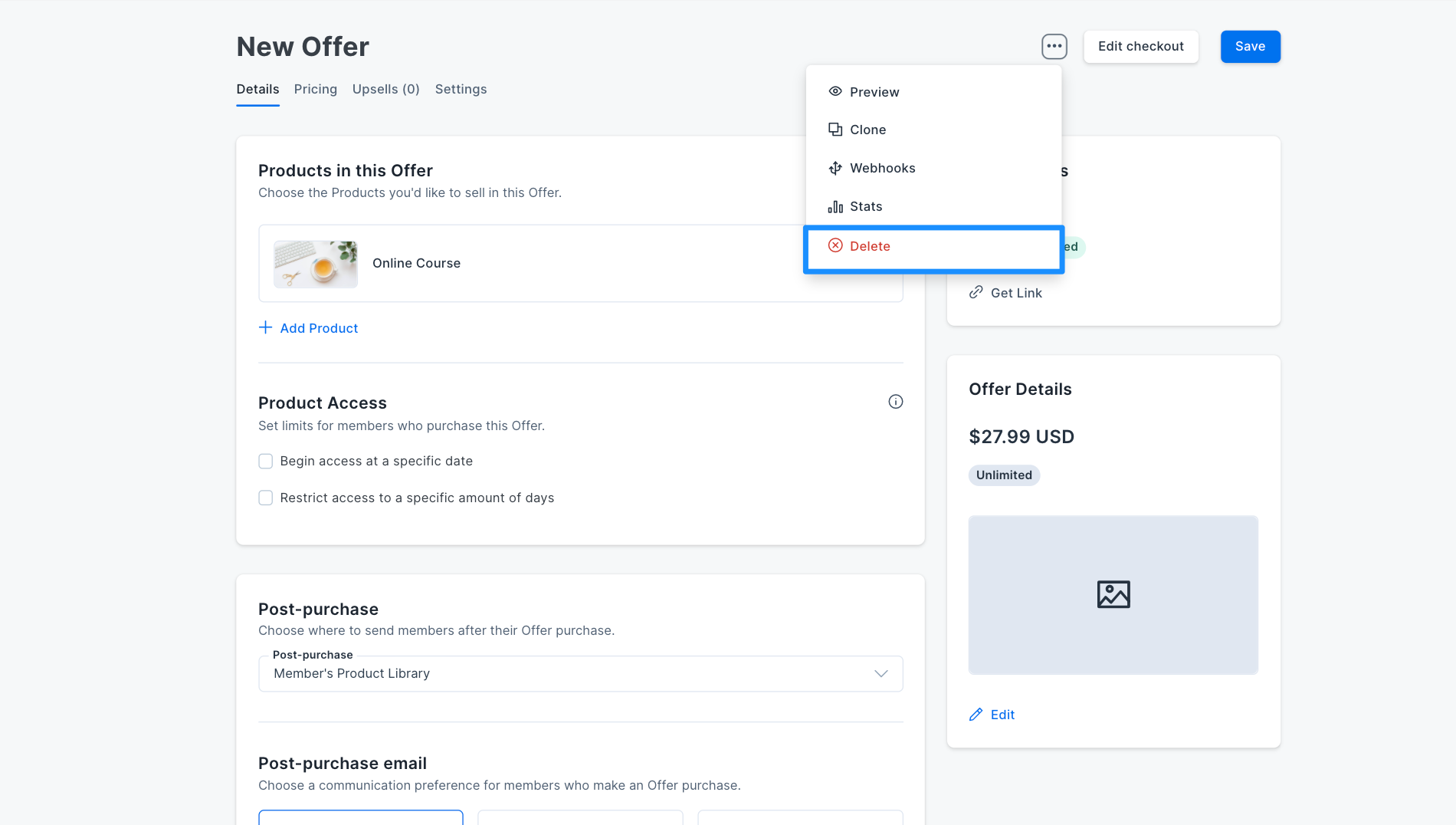
Task: Click the blue Save button
Action: click(x=1250, y=46)
